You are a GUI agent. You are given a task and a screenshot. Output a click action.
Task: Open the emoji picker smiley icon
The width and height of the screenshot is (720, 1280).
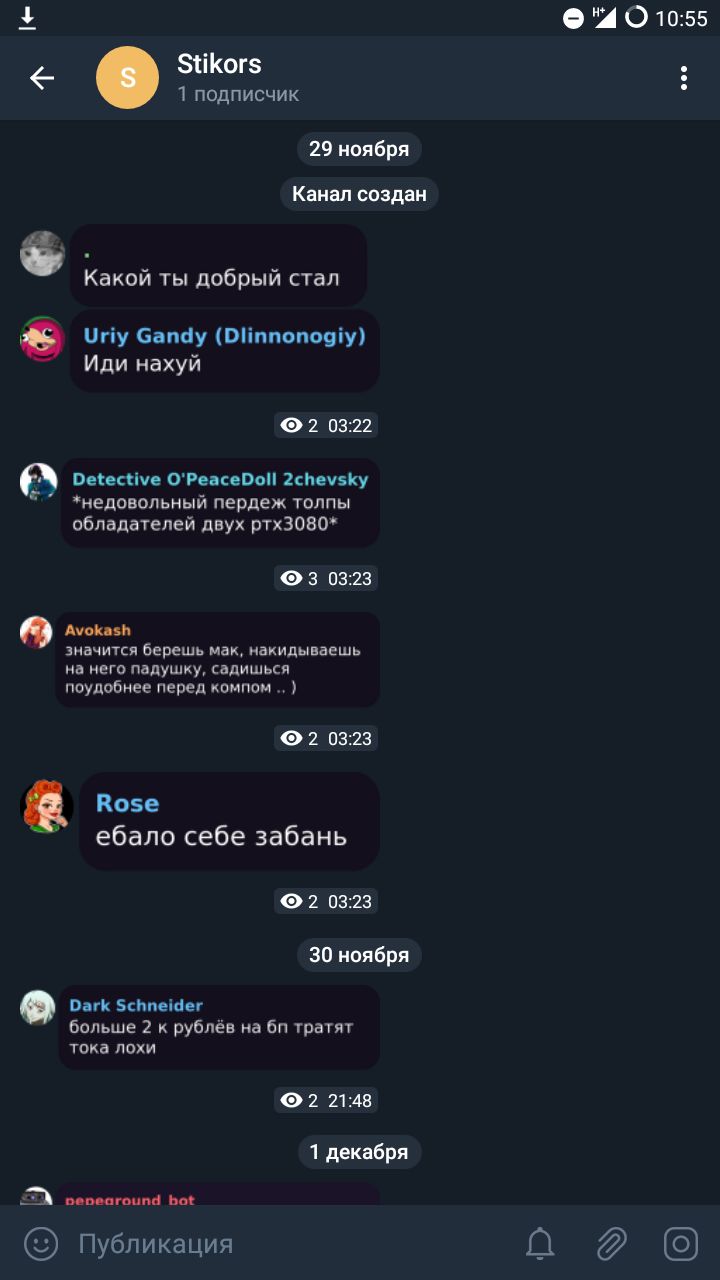pyautogui.click(x=41, y=1244)
